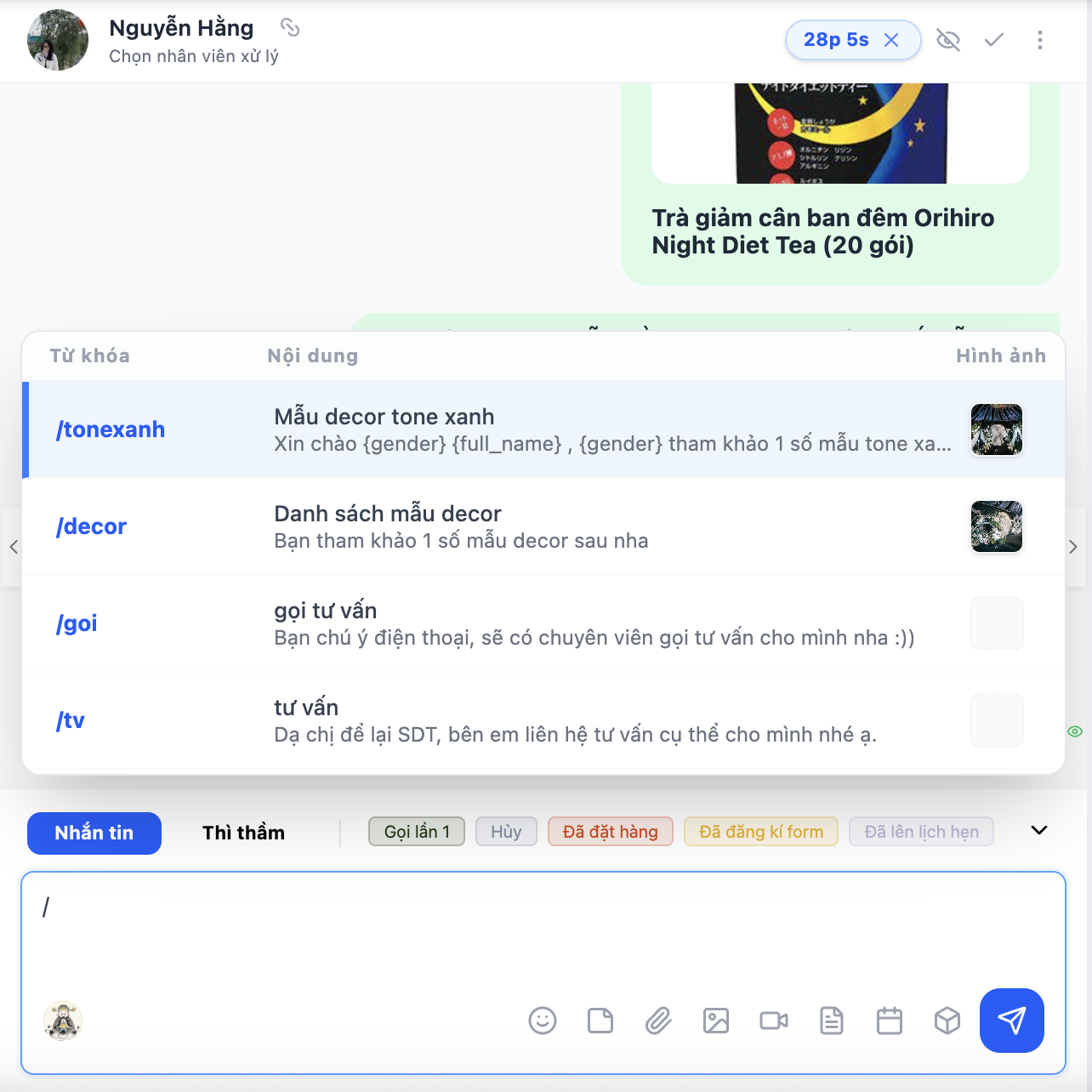
Task: Open the image picker icon
Action: [x=716, y=1021]
